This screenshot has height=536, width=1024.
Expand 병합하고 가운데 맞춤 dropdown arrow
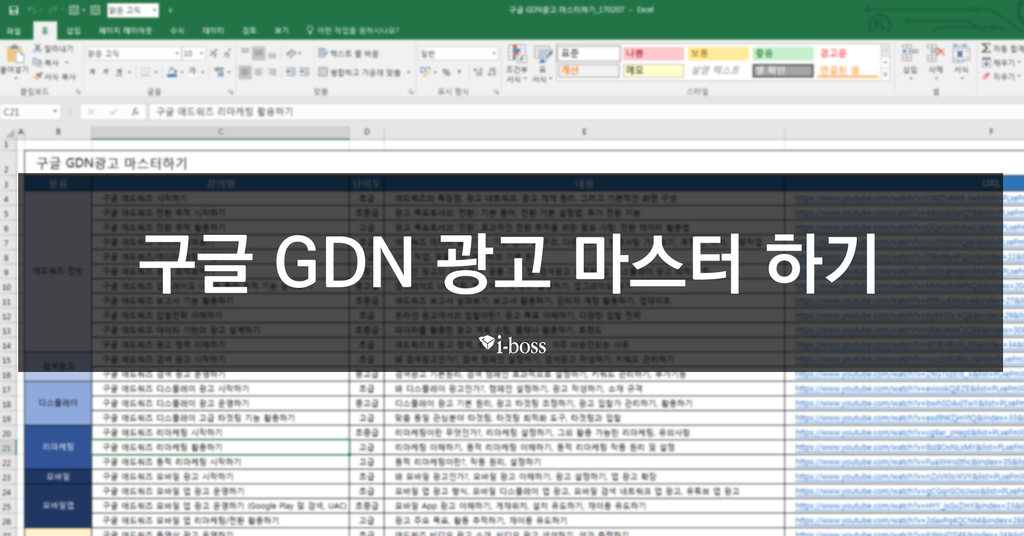pos(408,72)
